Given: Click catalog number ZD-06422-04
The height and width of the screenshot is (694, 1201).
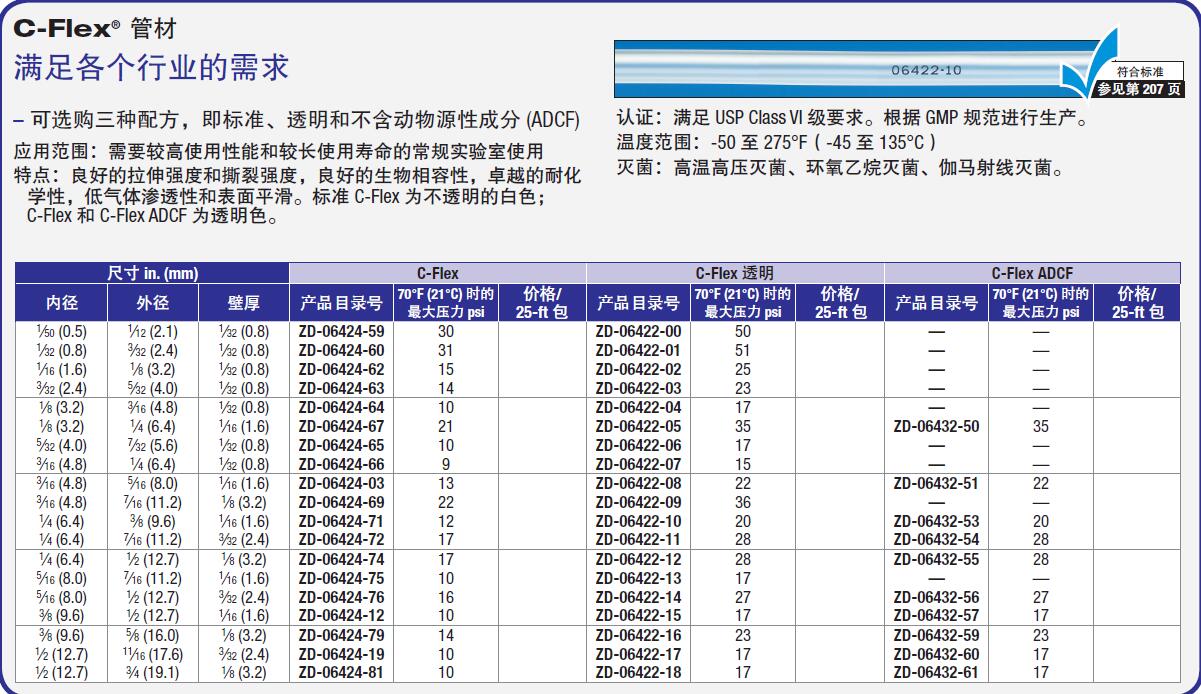Looking at the screenshot, I should point(638,407).
